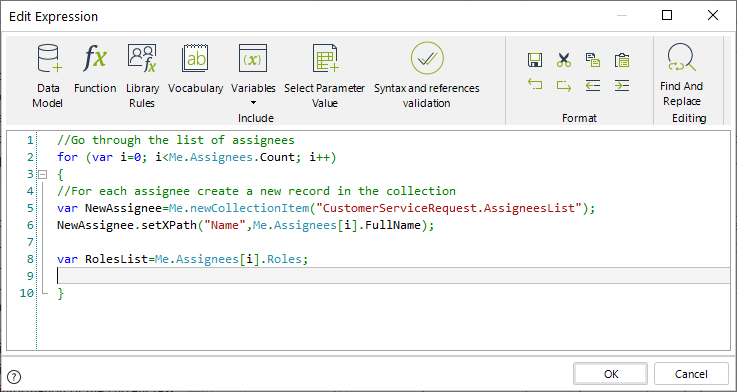Click the Cancel button
This screenshot has height=392, width=737.
(691, 374)
